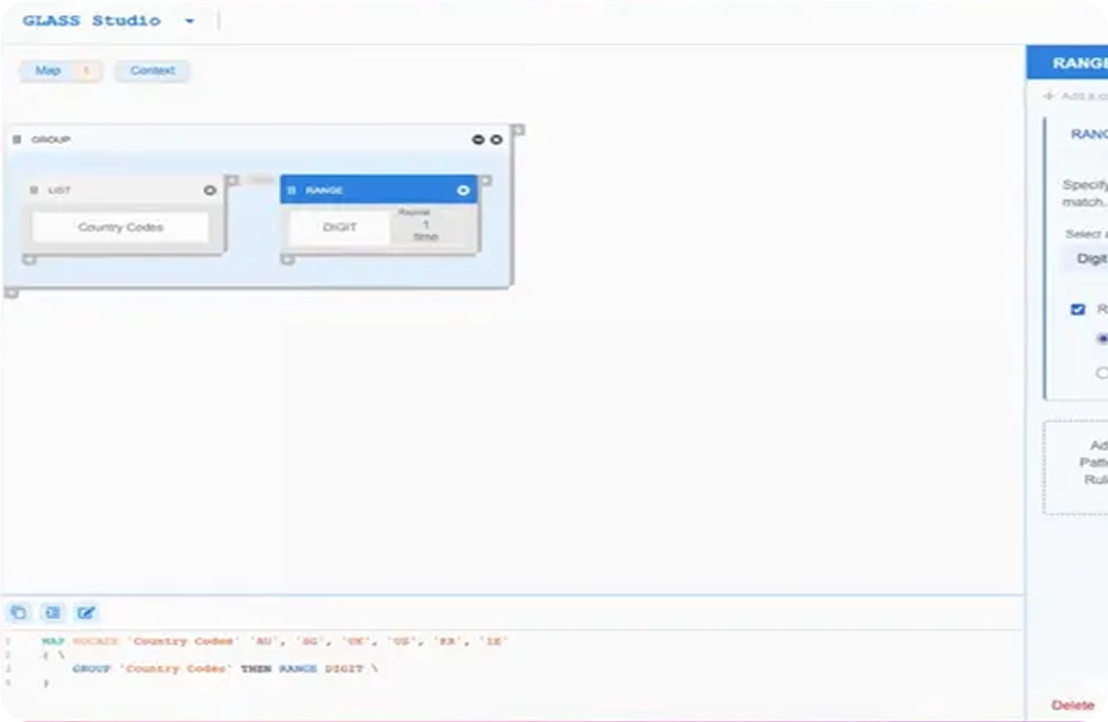The width and height of the screenshot is (1108, 722).
Task: Grab the RANGE block drag handle icon
Action: 293,190
